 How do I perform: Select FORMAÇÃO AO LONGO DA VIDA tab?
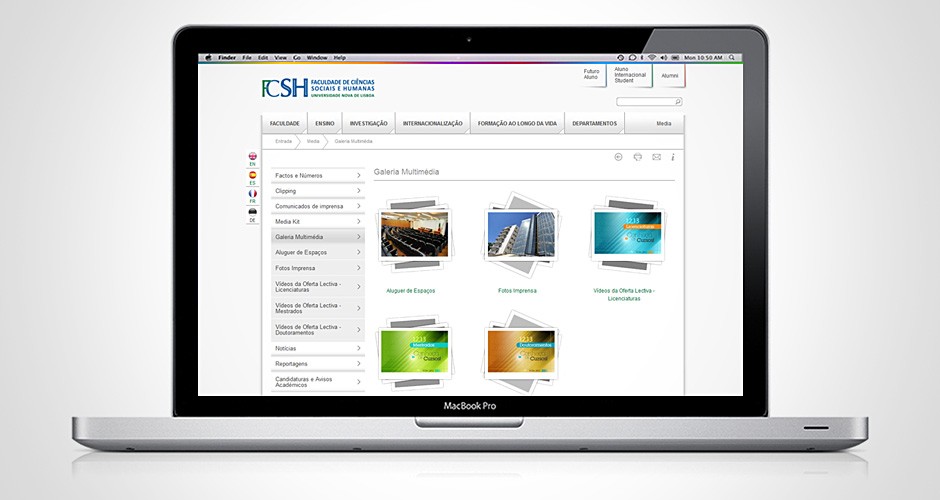[517, 124]
